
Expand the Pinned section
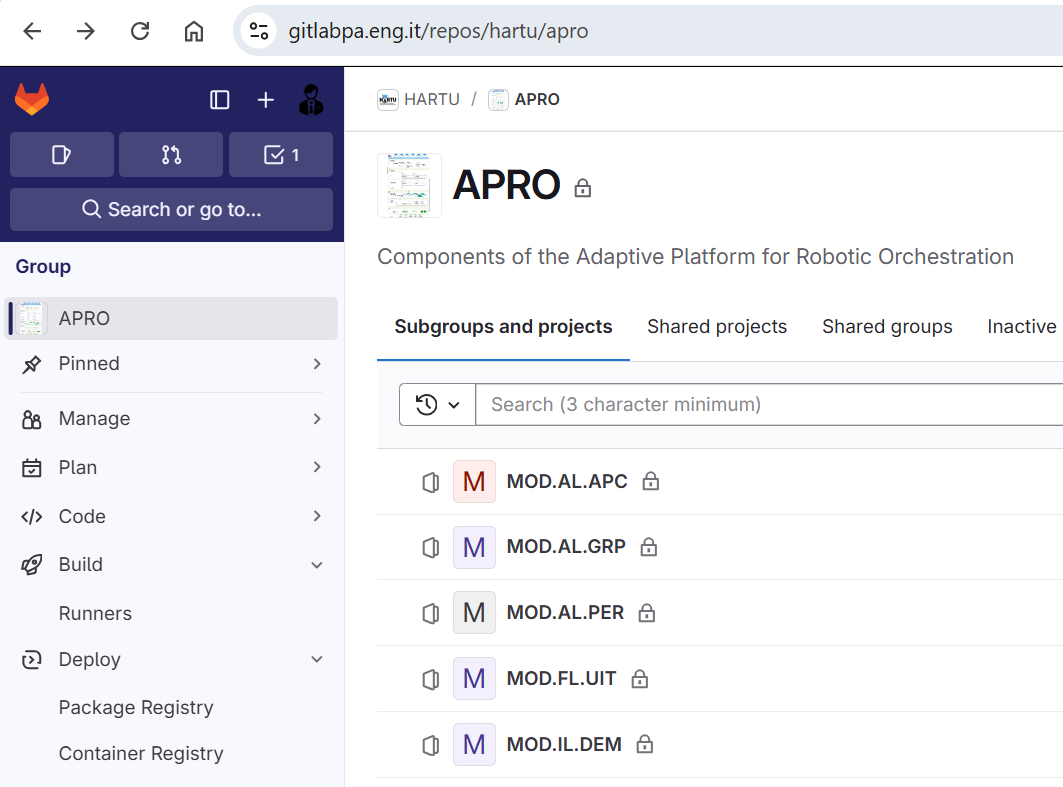click(171, 364)
